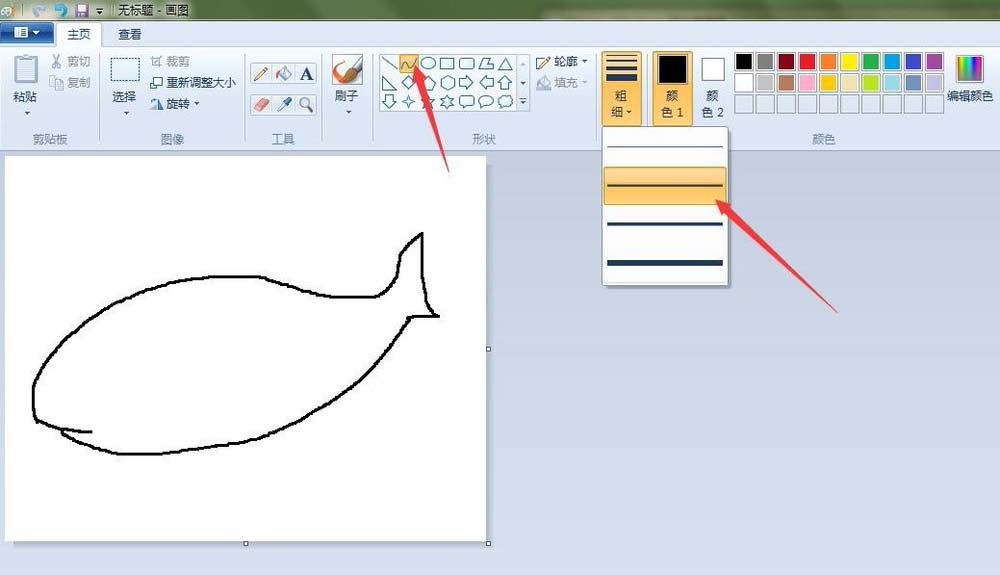Image resolution: width=1000 pixels, height=575 pixels.
Task: Choose the Triangle shape
Action: [x=505, y=63]
